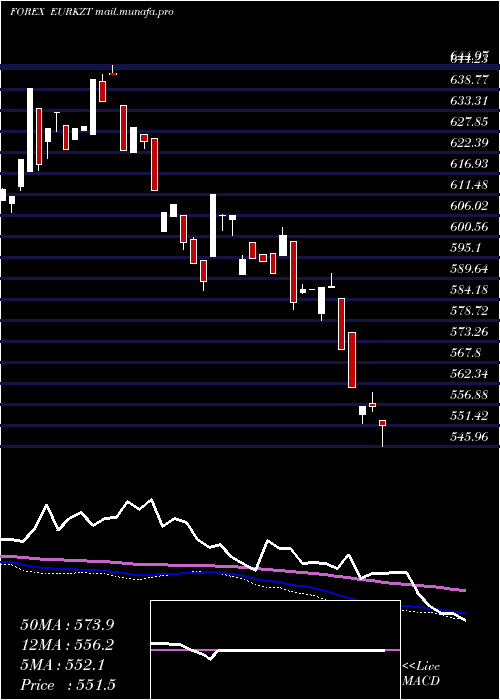This screenshot has height=700, width=500.
Task: Click the 12MA : 556.2 value
Action: point(67,645)
